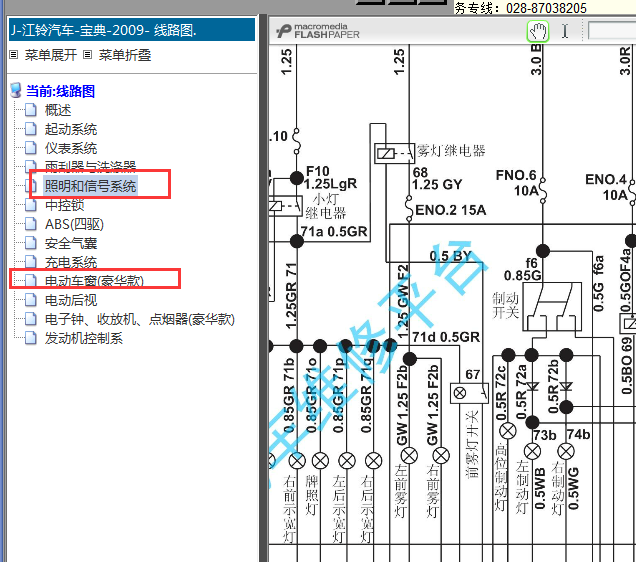Click the 菜单展开 list icon
This screenshot has height=562, width=636.
click(x=14, y=54)
